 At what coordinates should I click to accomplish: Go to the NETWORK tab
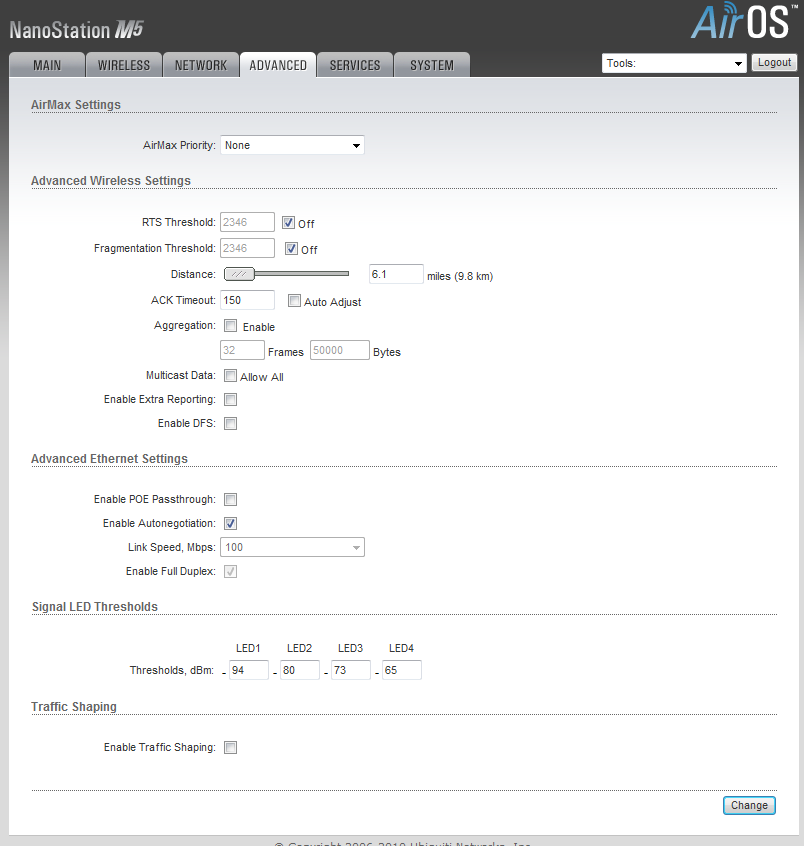click(201, 65)
